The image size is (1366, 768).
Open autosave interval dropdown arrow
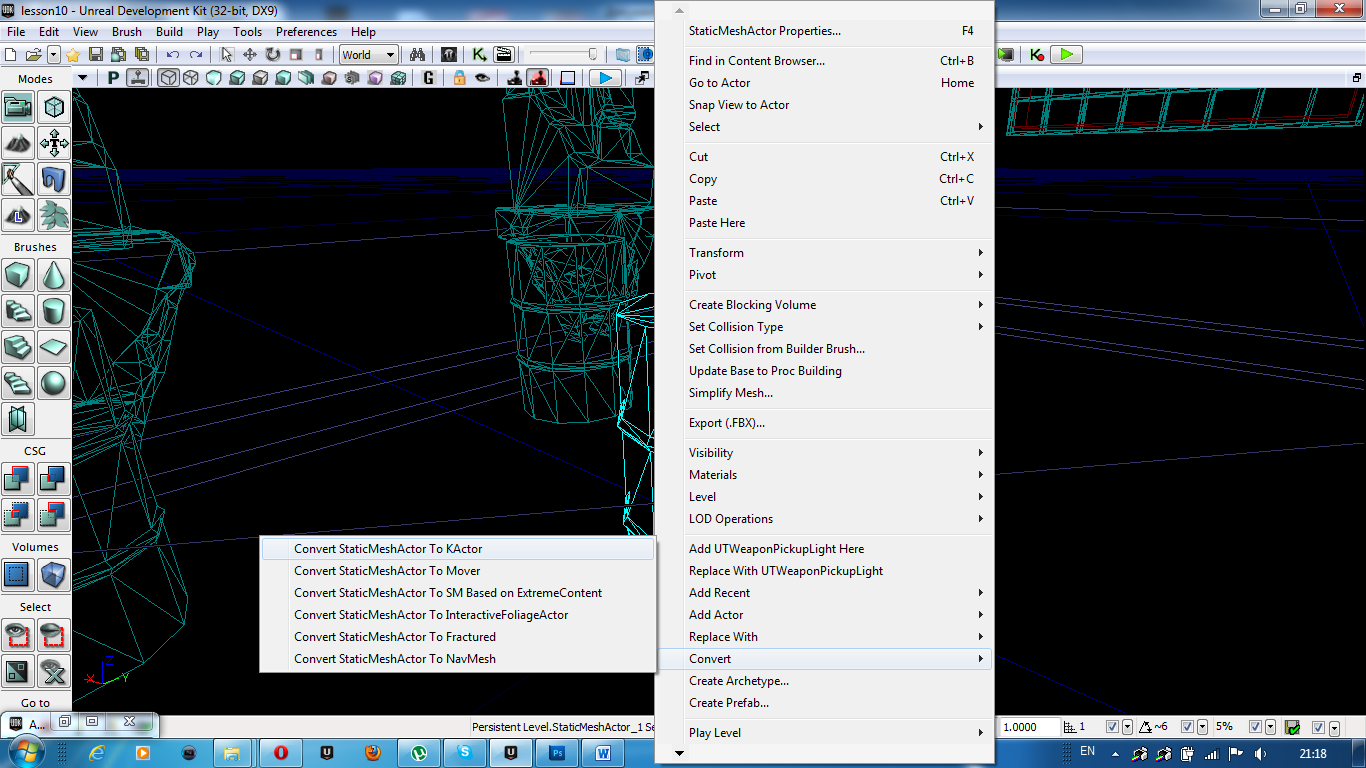click(x=1334, y=728)
